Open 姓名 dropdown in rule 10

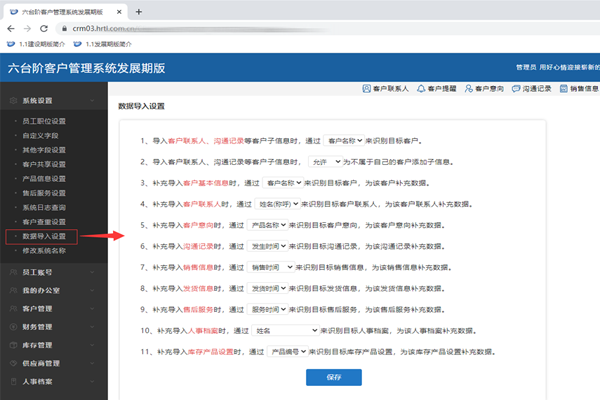click(x=285, y=330)
